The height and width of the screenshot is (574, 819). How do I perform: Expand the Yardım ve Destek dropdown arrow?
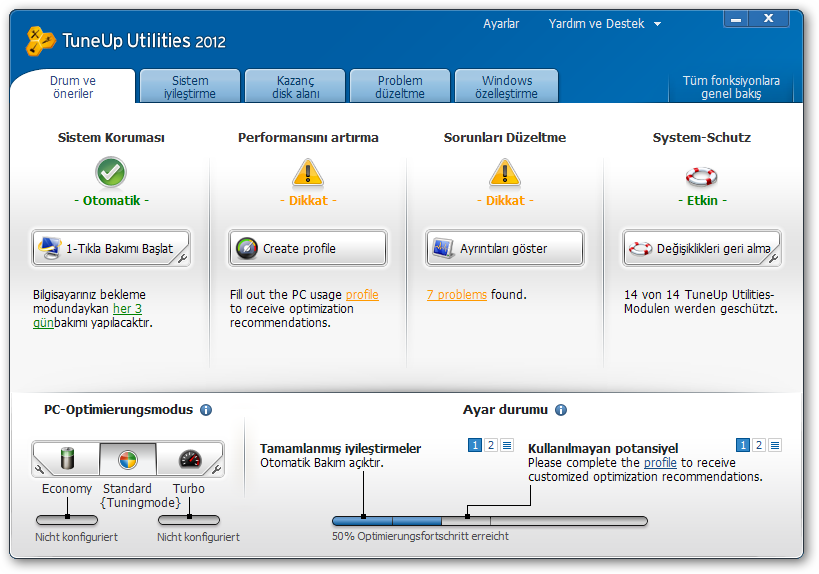[x=658, y=24]
